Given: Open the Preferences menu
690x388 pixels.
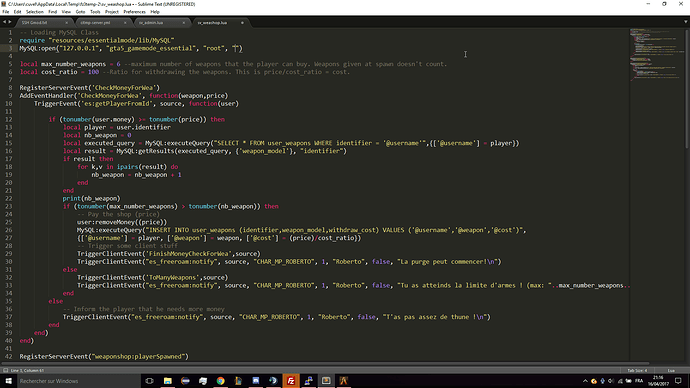Looking at the screenshot, I should tap(134, 12).
